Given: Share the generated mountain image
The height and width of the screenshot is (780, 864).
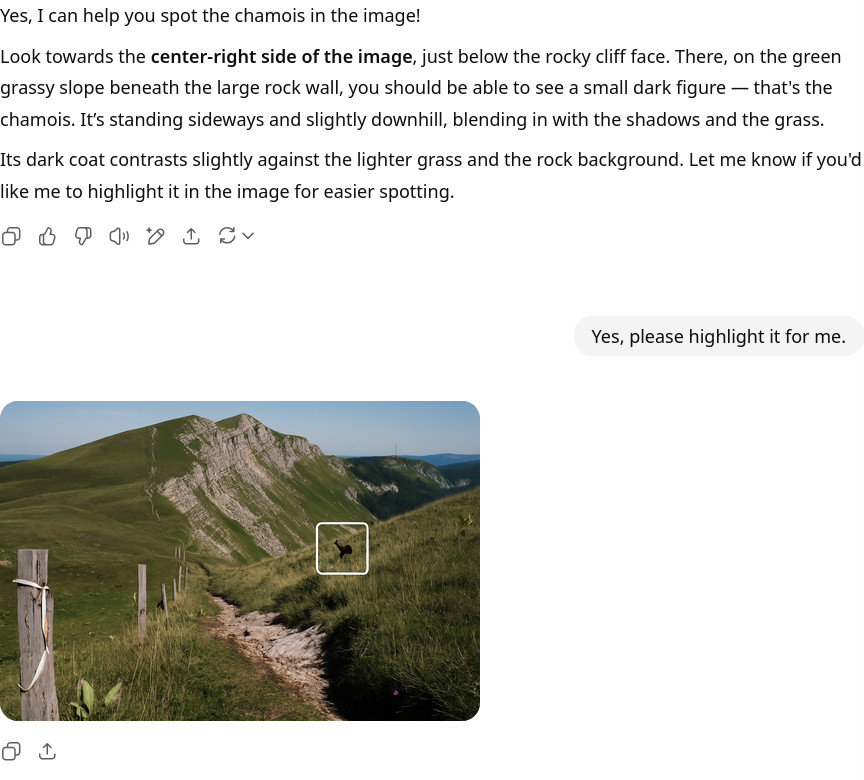Looking at the screenshot, I should tap(47, 751).
